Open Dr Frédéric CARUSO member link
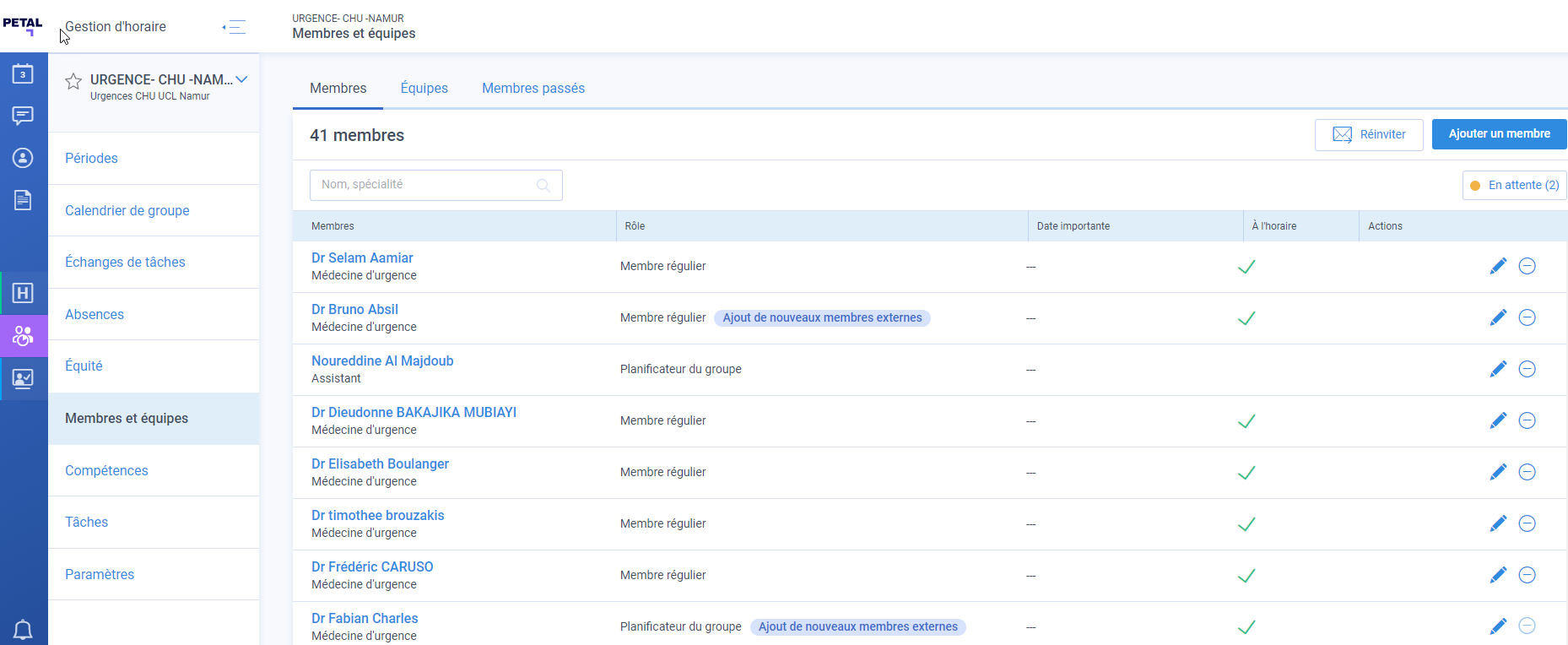This screenshot has width=1568, height=645. click(x=372, y=567)
